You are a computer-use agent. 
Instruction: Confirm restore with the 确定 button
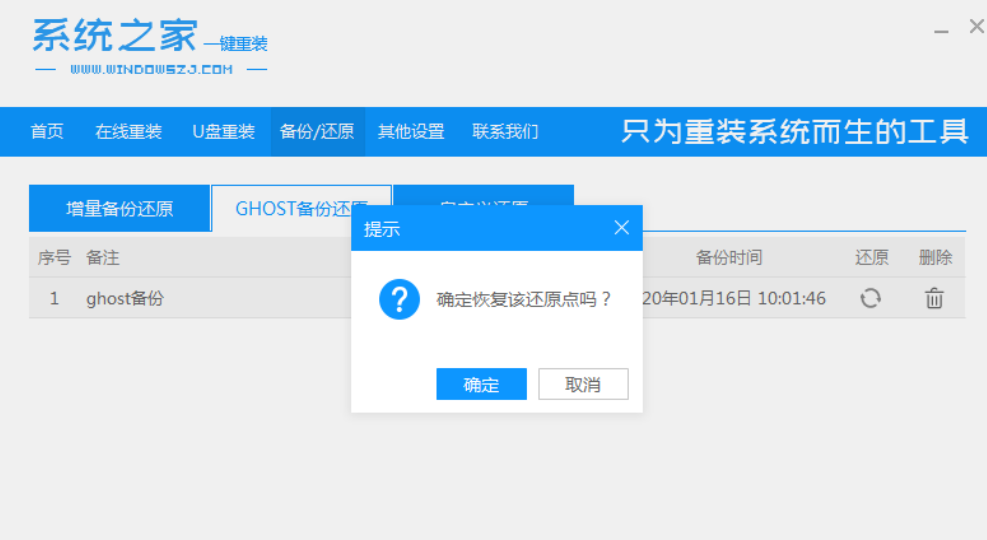tap(481, 384)
